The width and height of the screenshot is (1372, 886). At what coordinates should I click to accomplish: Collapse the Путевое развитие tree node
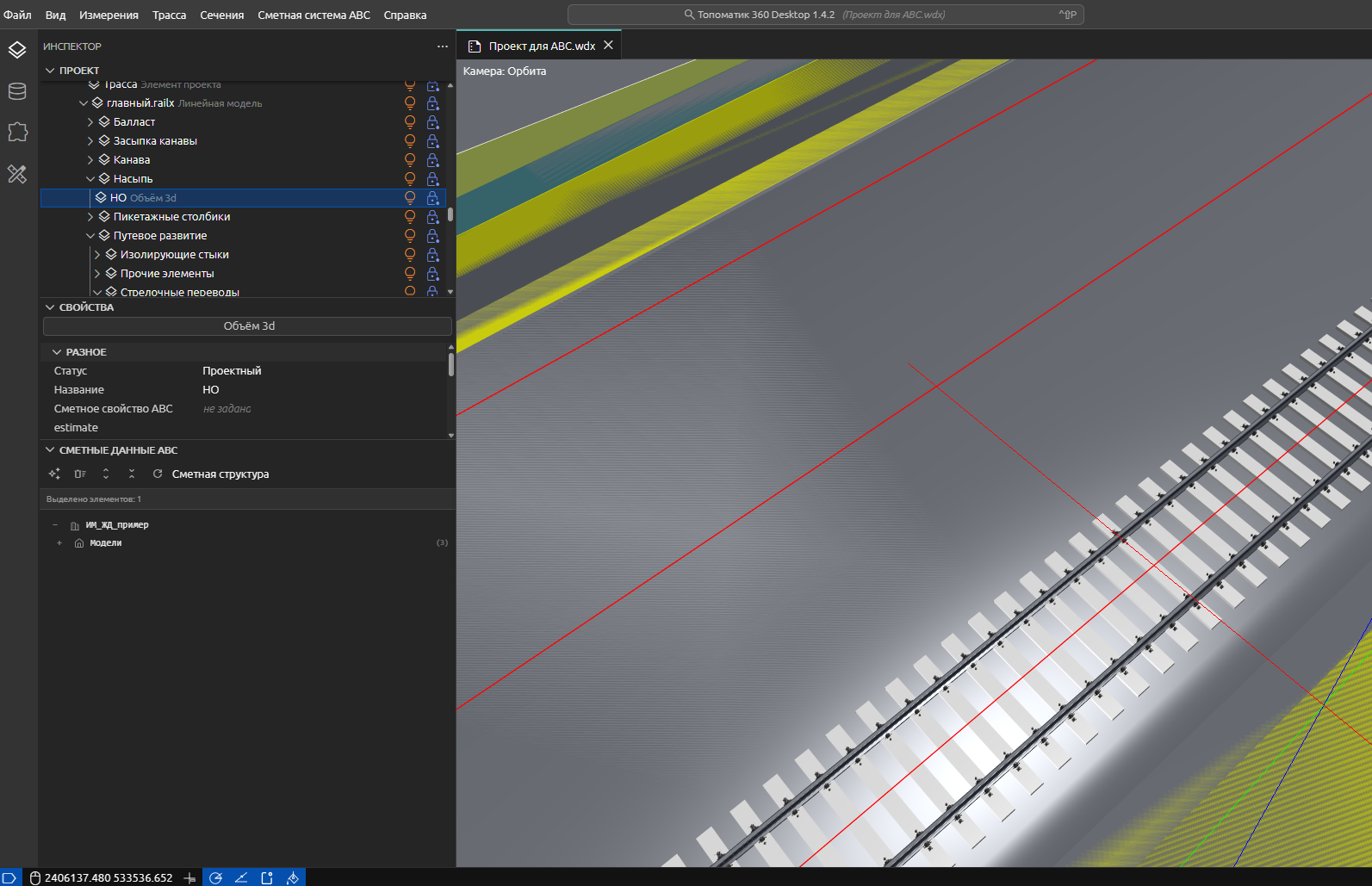click(x=90, y=236)
